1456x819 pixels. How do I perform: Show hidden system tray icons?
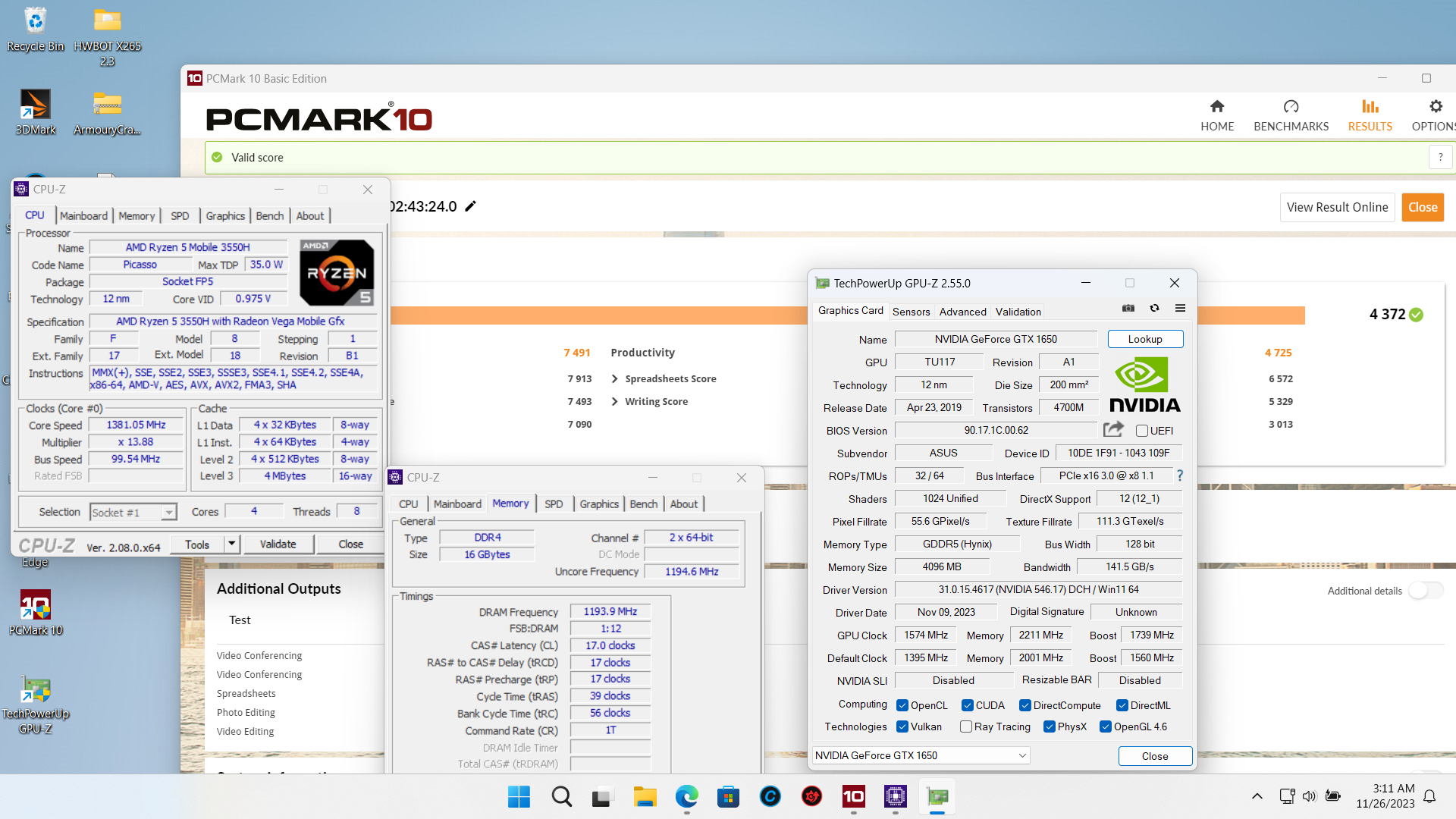point(1257,796)
